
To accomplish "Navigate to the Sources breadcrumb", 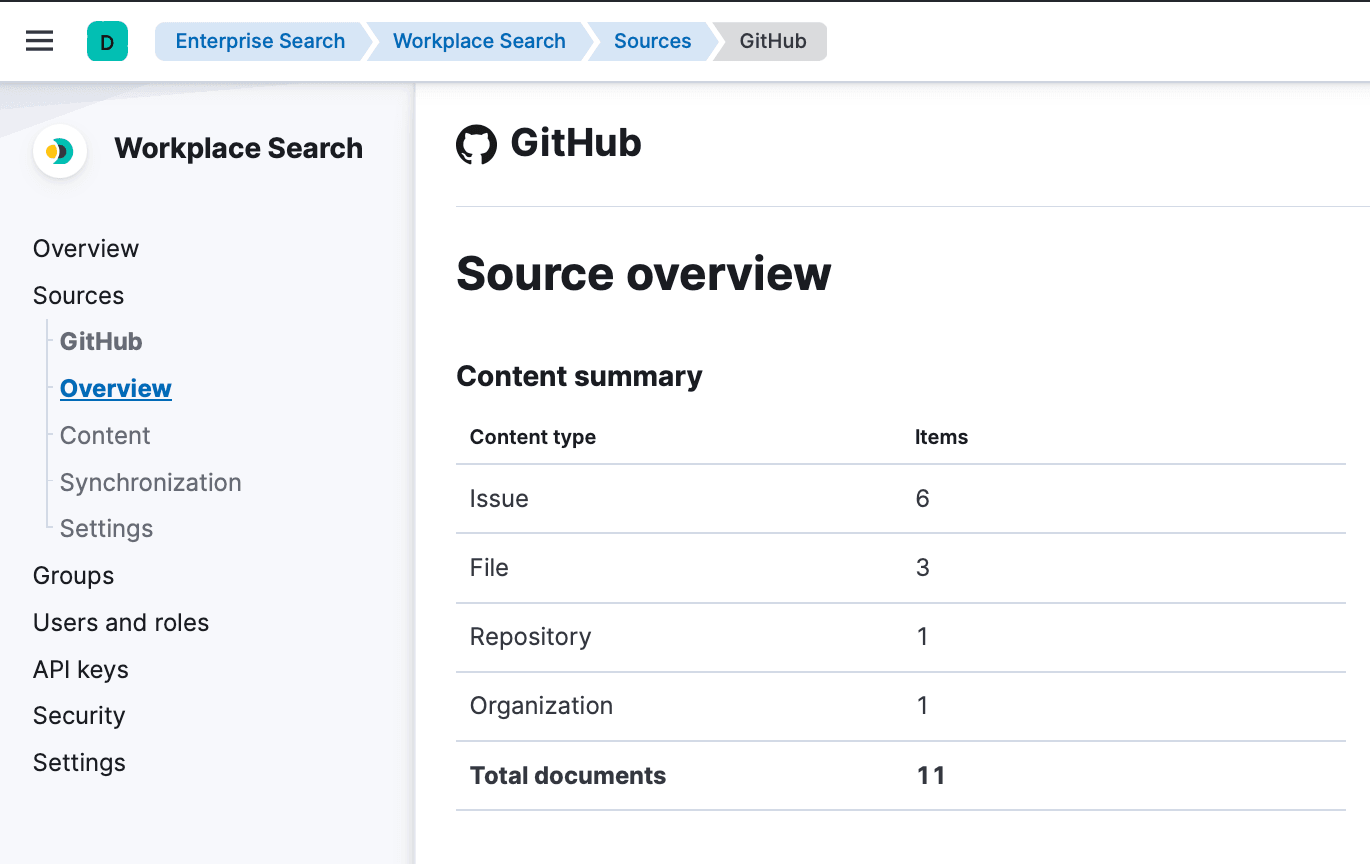I will click(x=652, y=41).
